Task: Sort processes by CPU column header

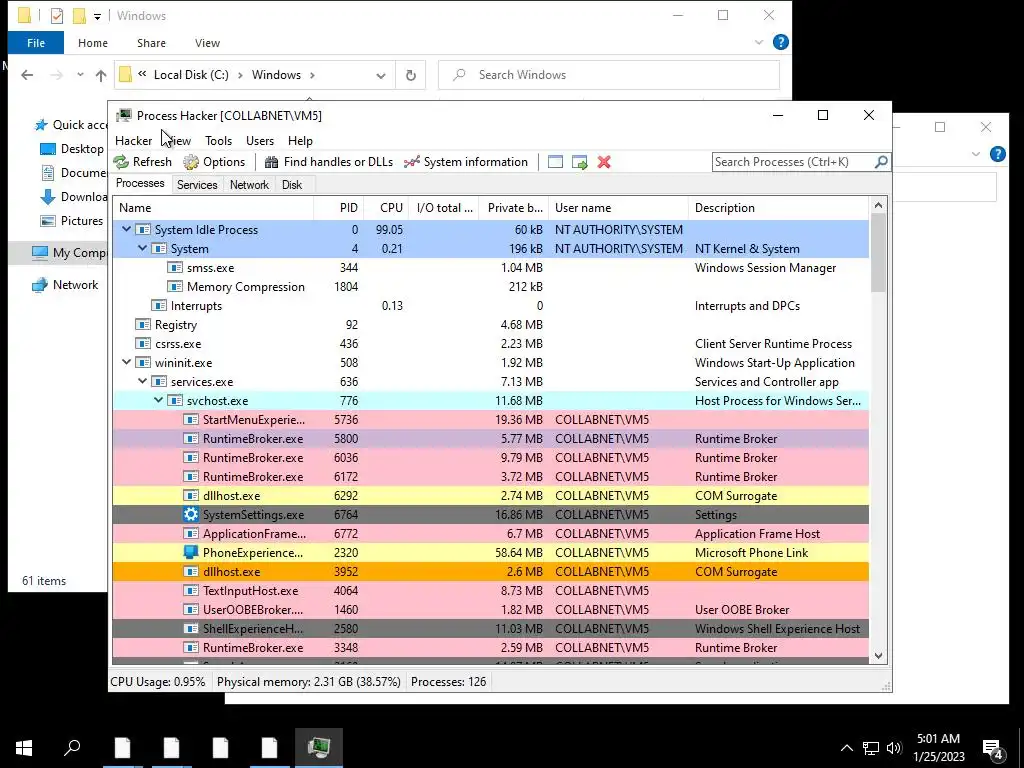Action: [x=386, y=208]
